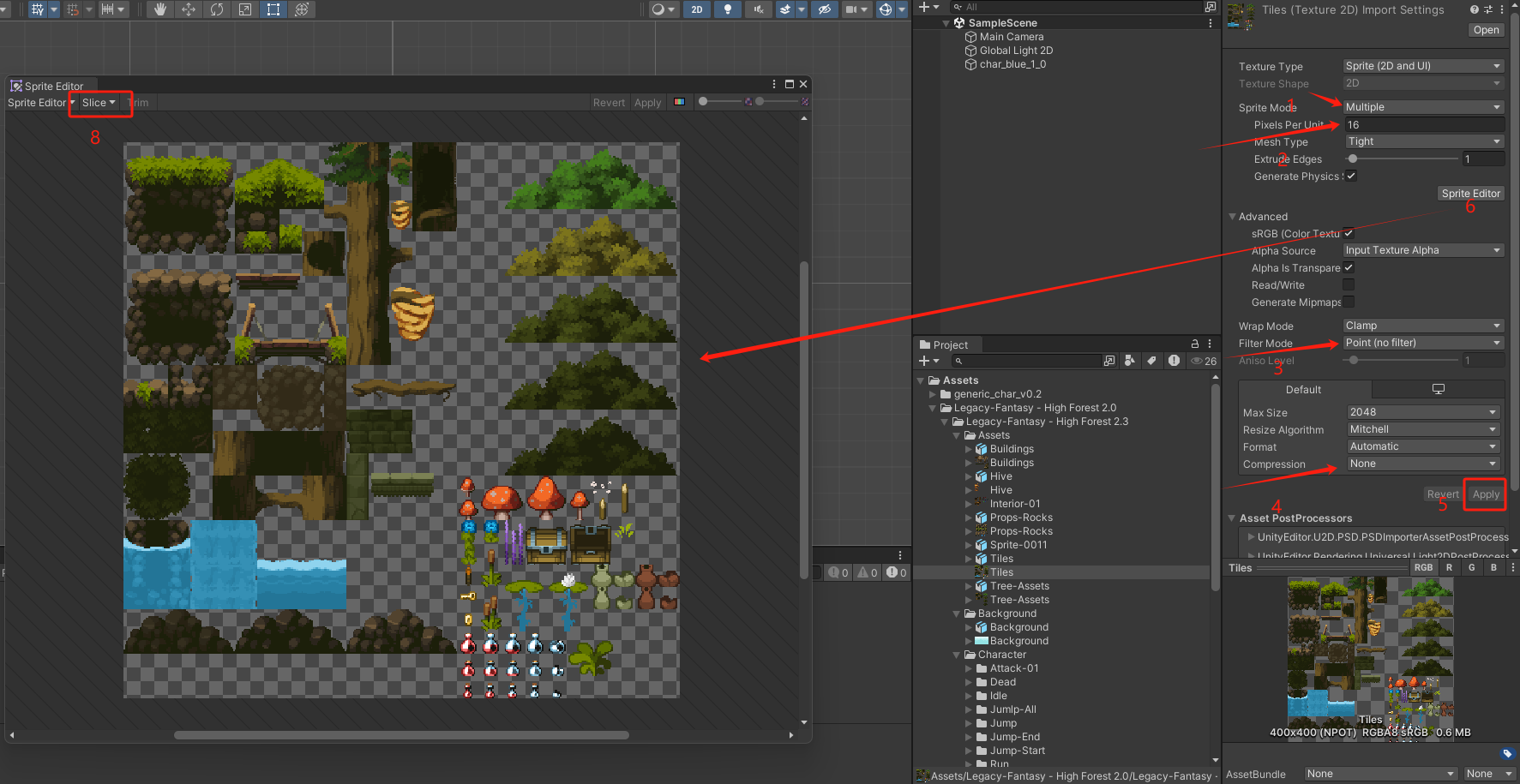Open SampleScene options kebab menu
The image size is (1520, 784).
(x=1211, y=23)
